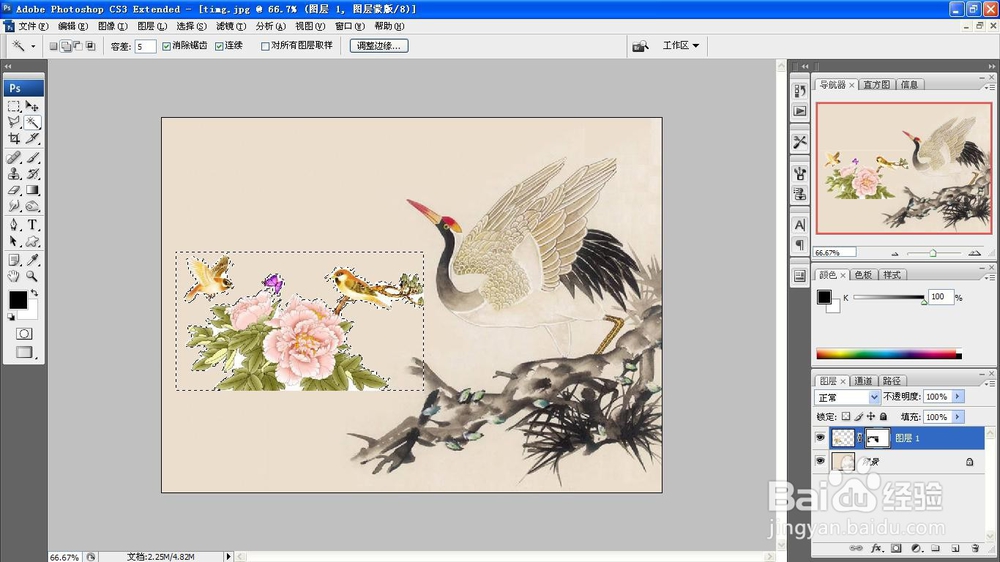Select the Zoom tool
This screenshot has width=1000, height=562.
33,276
